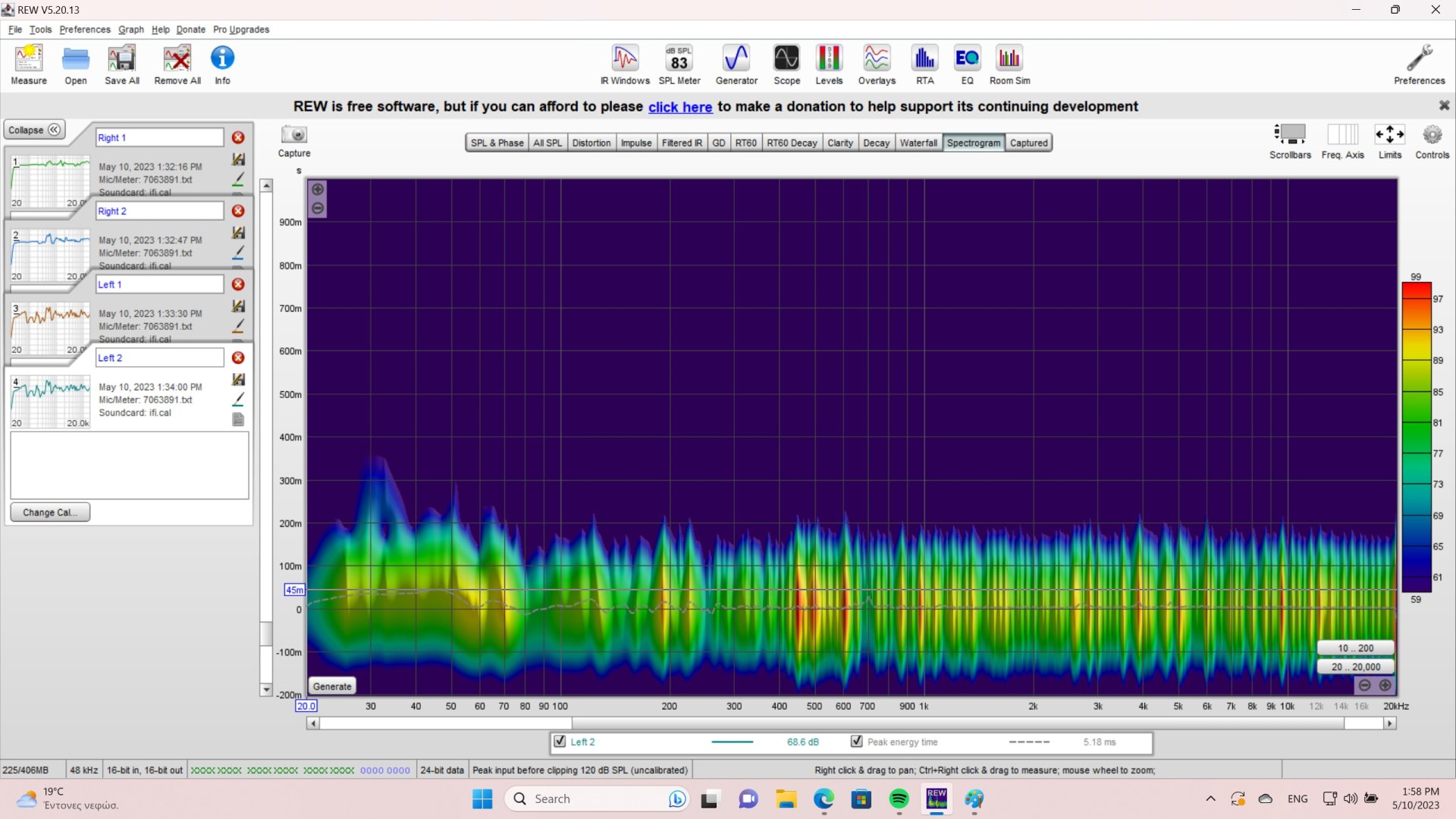Open the Scope tool
Image resolution: width=1456 pixels, height=819 pixels.
tap(786, 64)
